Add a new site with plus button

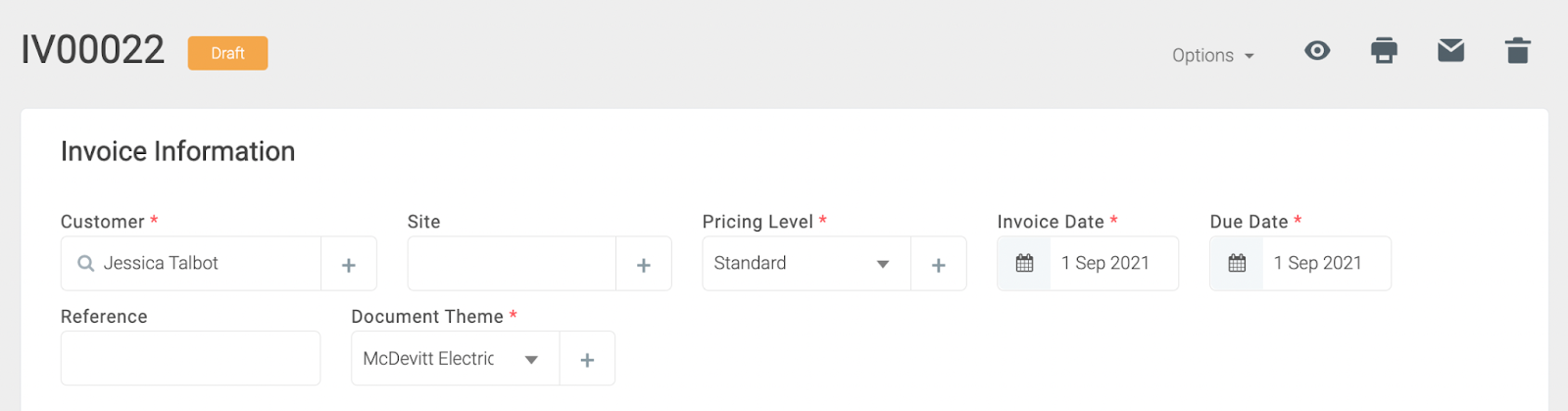pyautogui.click(x=644, y=264)
